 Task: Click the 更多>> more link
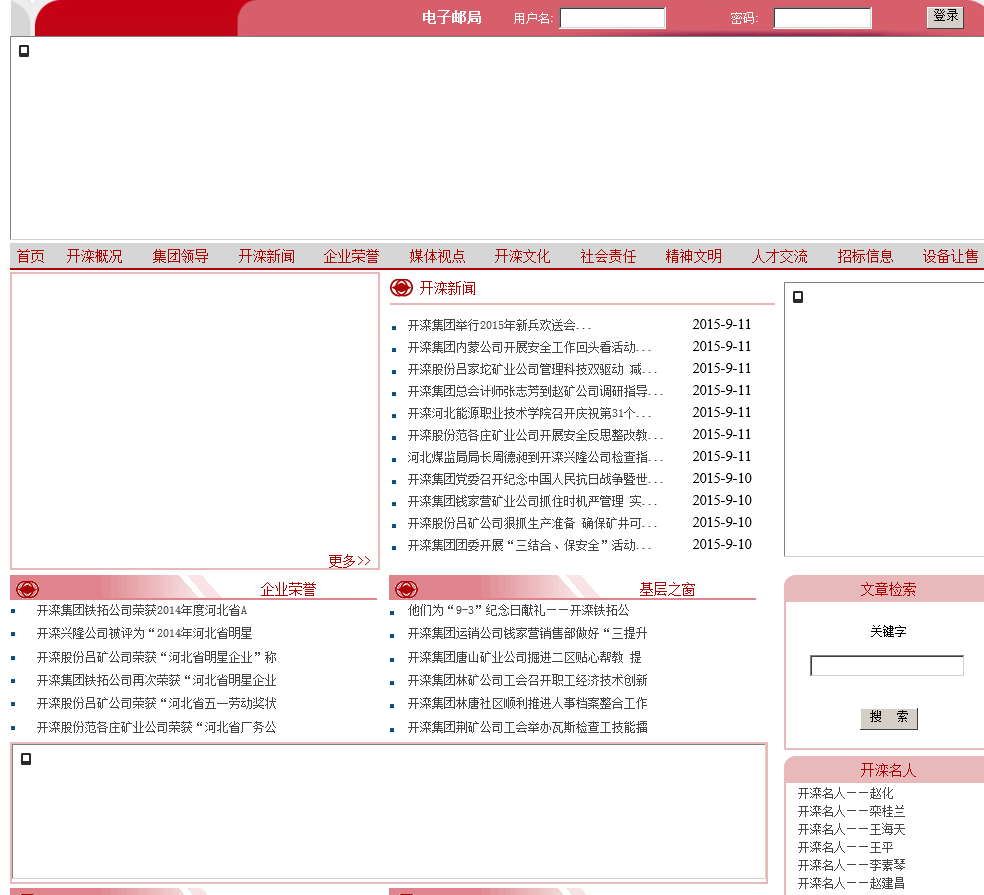pos(350,560)
